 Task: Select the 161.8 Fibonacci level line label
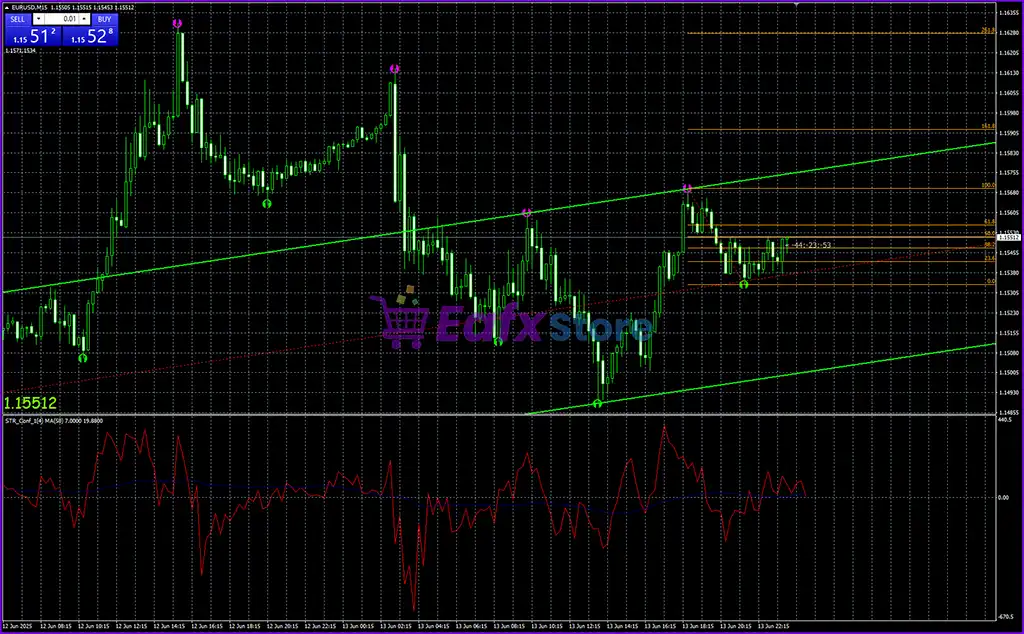988,127
